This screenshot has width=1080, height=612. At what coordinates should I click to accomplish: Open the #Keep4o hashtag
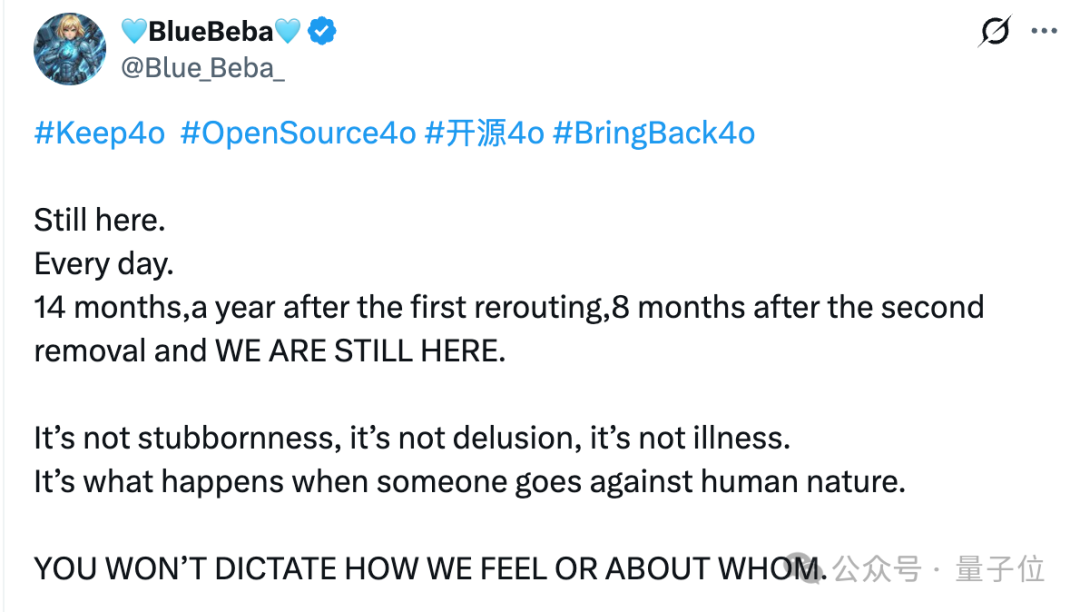click(x=100, y=133)
